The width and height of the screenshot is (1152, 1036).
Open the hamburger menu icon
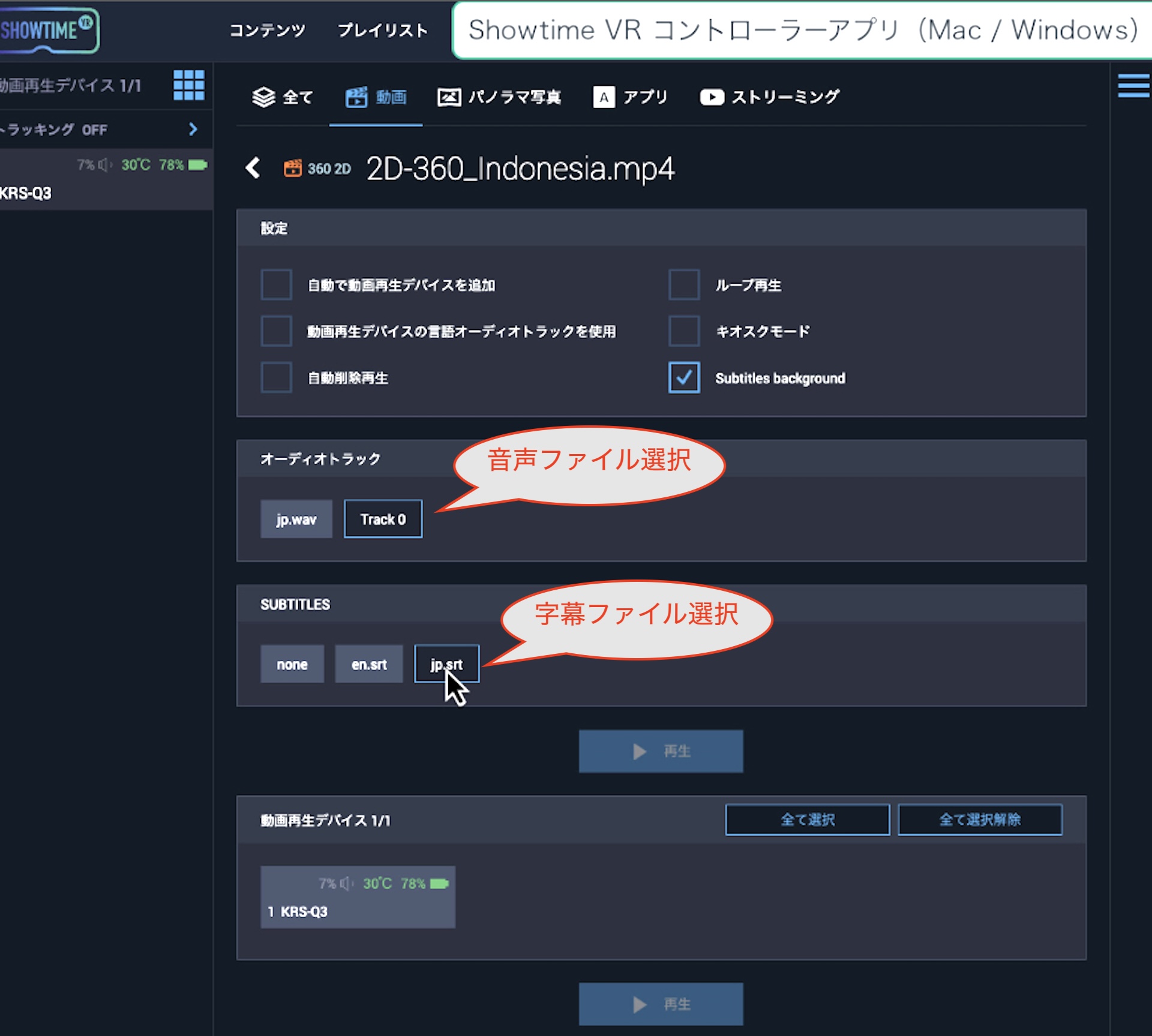point(1133,85)
